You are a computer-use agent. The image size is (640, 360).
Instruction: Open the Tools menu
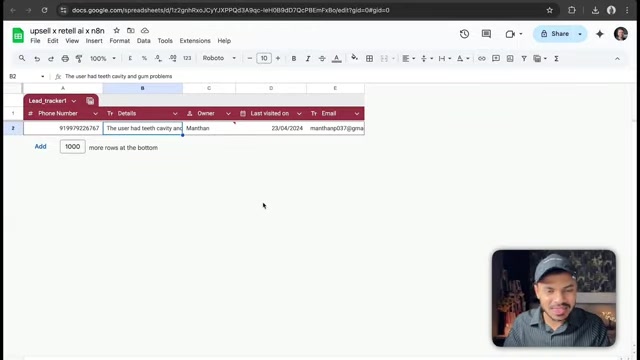pyautogui.click(x=165, y=41)
